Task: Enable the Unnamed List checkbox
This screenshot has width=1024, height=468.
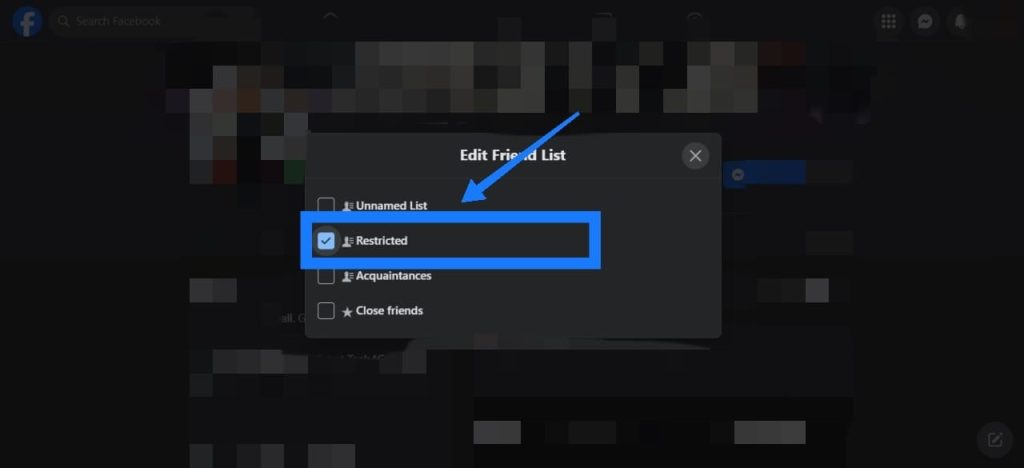Action: point(326,206)
